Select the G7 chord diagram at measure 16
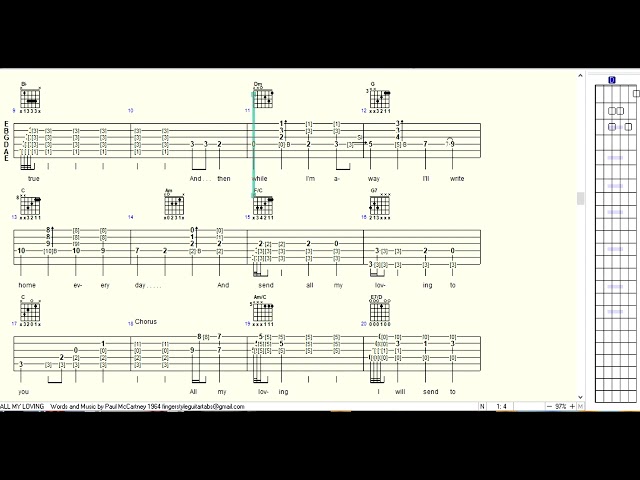The height and width of the screenshot is (480, 640). [x=380, y=204]
